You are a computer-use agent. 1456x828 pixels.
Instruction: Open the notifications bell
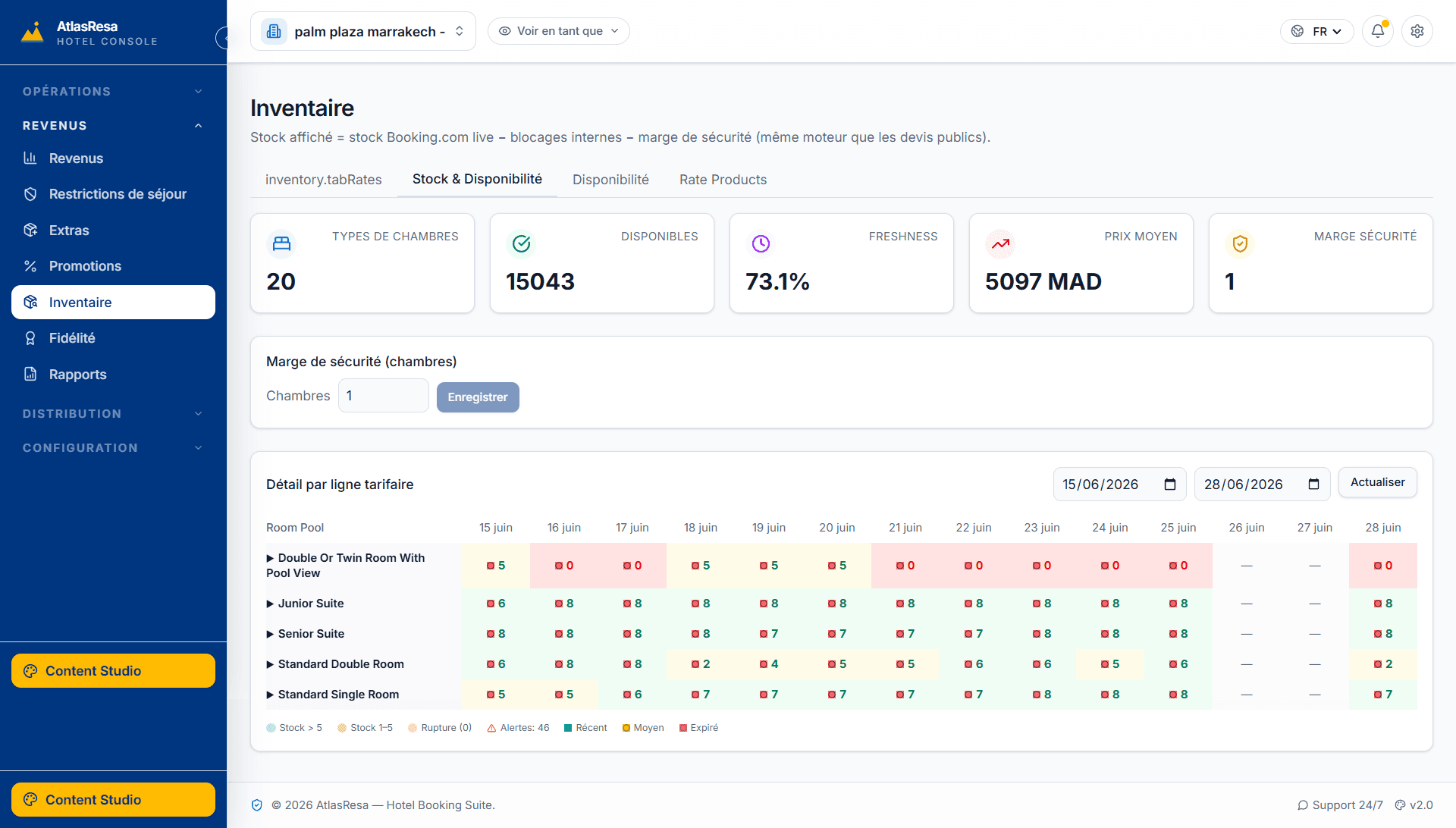[1378, 31]
